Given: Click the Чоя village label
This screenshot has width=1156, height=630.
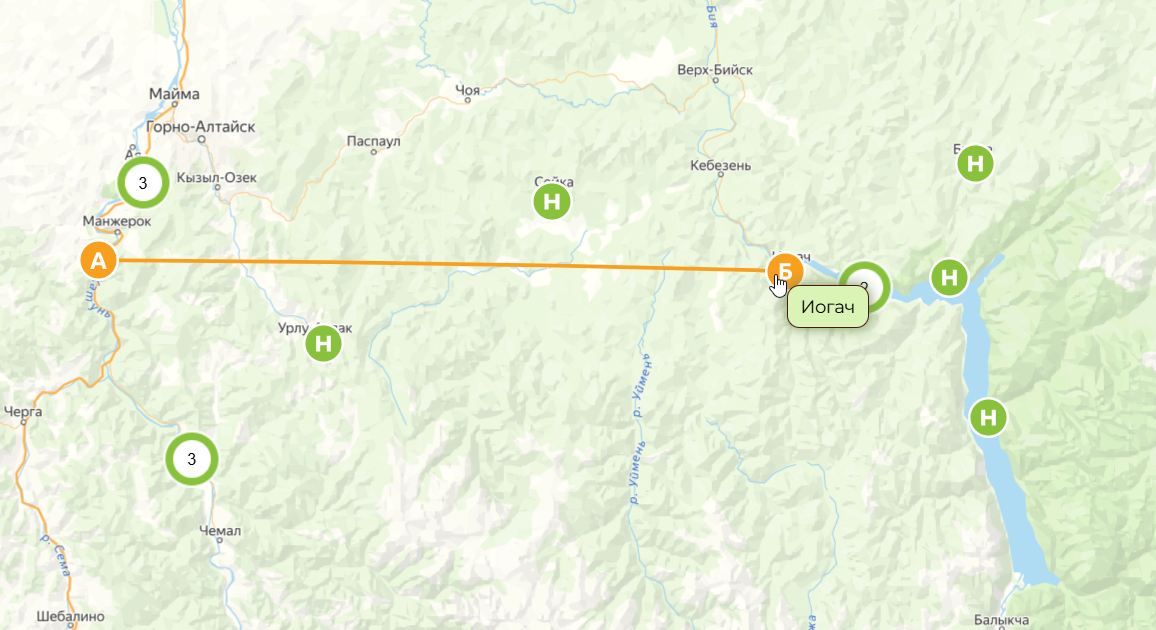Looking at the screenshot, I should [467, 90].
